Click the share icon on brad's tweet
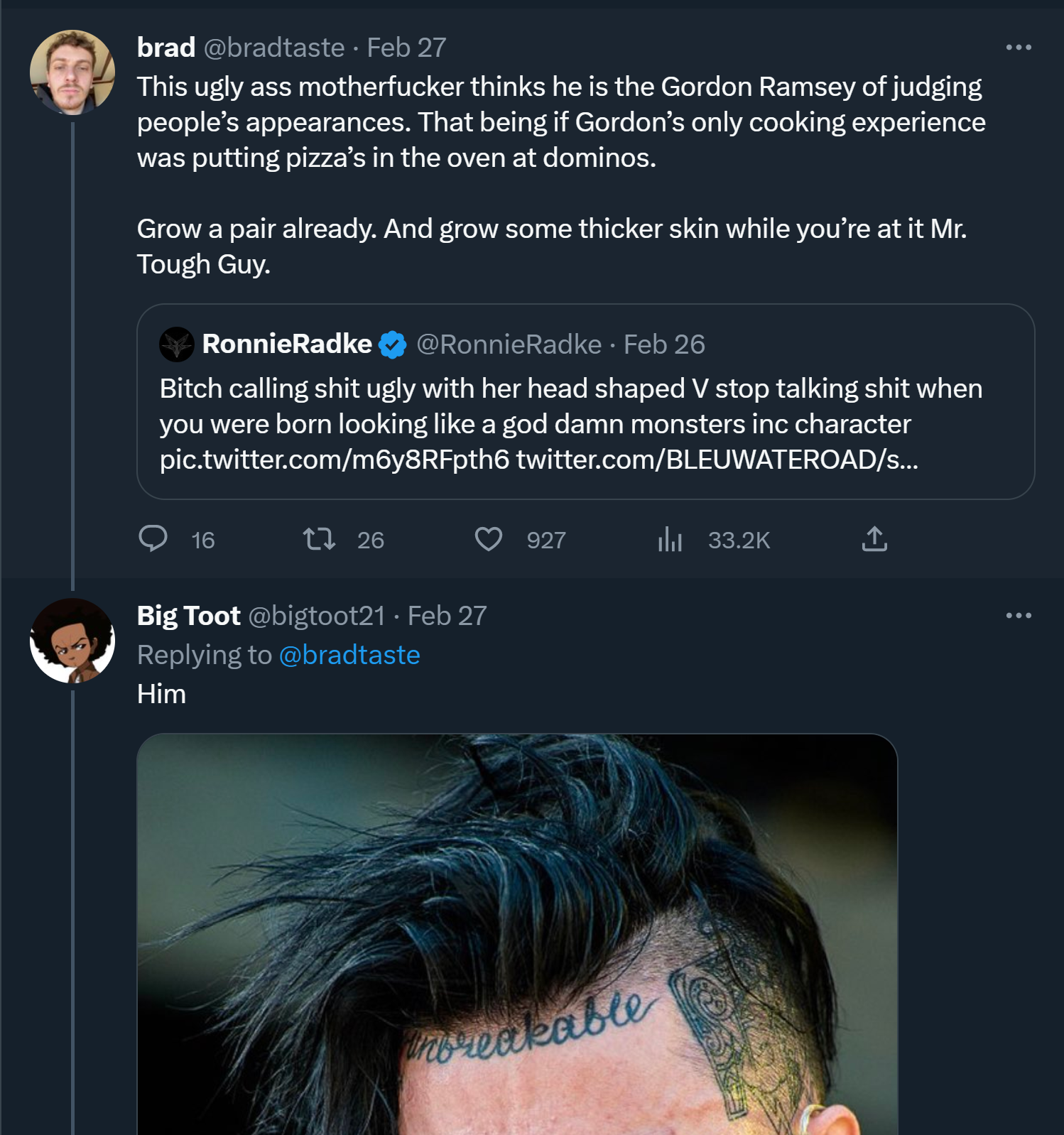The width and height of the screenshot is (1064, 1135). point(874,539)
